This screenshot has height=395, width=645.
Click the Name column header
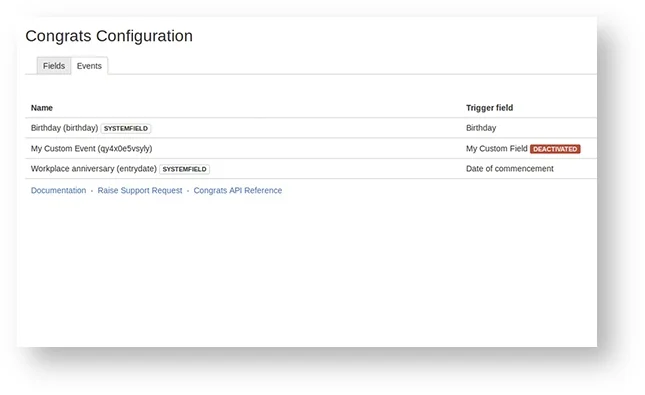(42, 108)
